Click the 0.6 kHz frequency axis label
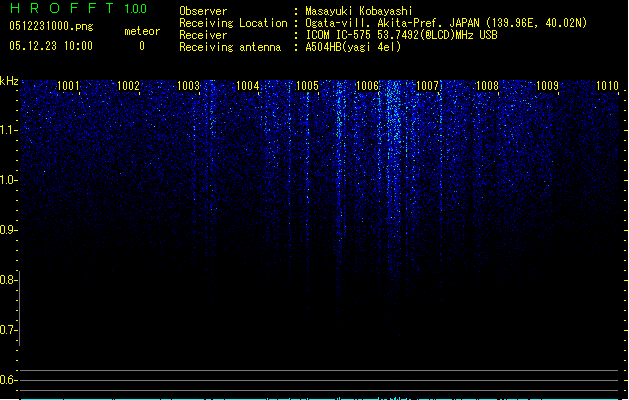This screenshot has height=400, width=629. pyautogui.click(x=8, y=380)
